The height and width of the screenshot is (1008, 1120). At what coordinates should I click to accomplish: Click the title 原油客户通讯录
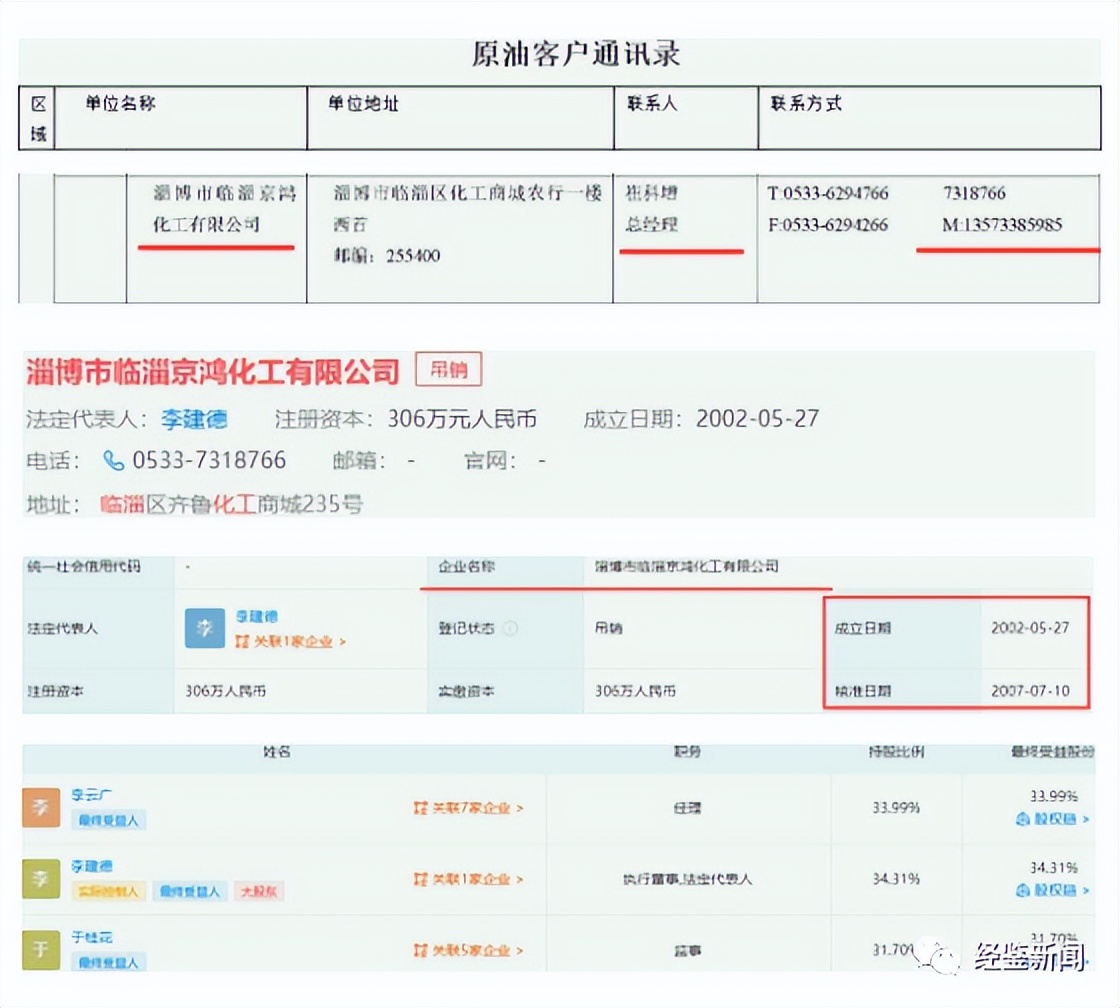click(576, 55)
